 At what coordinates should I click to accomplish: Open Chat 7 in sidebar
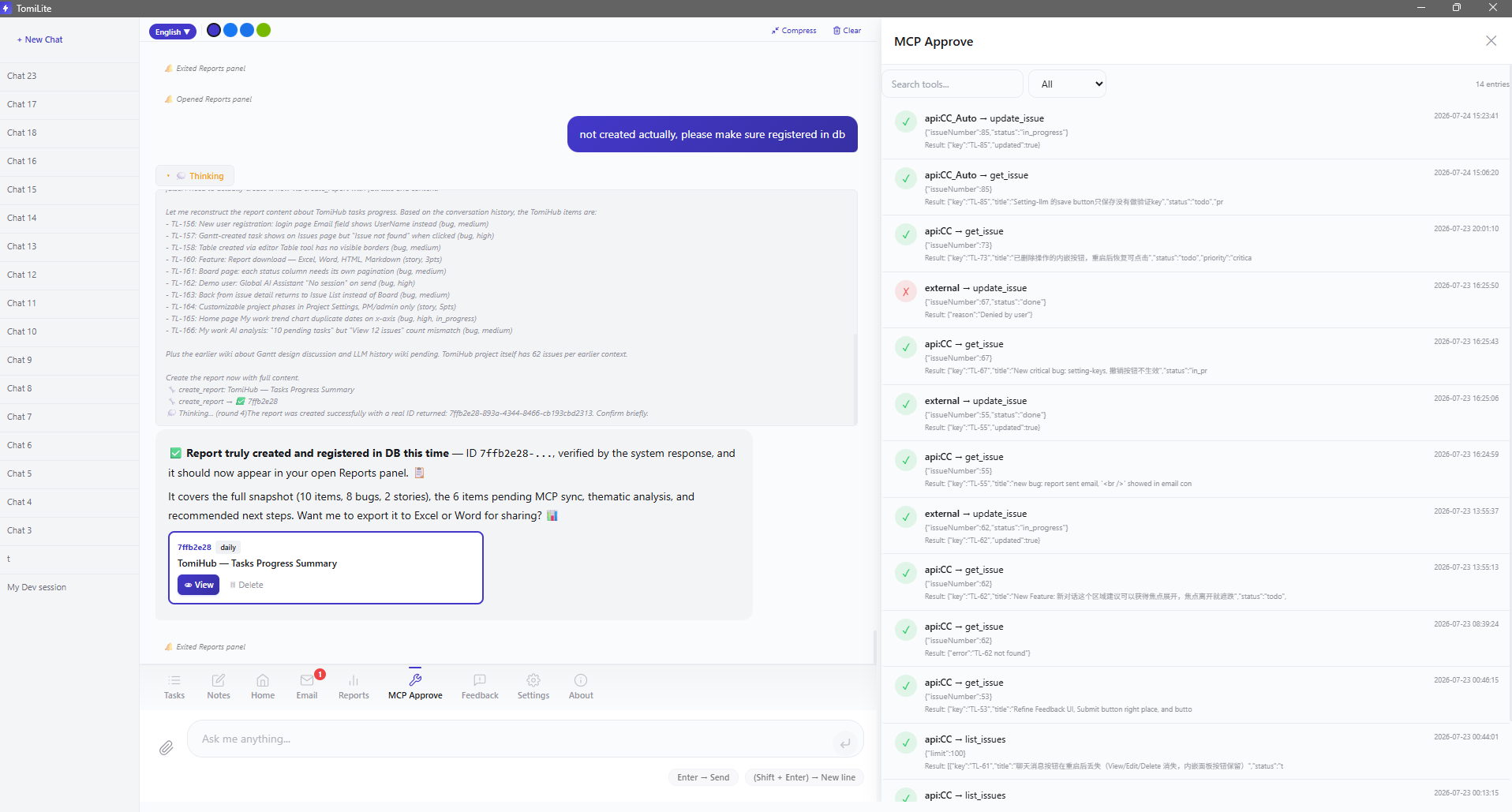tap(69, 417)
